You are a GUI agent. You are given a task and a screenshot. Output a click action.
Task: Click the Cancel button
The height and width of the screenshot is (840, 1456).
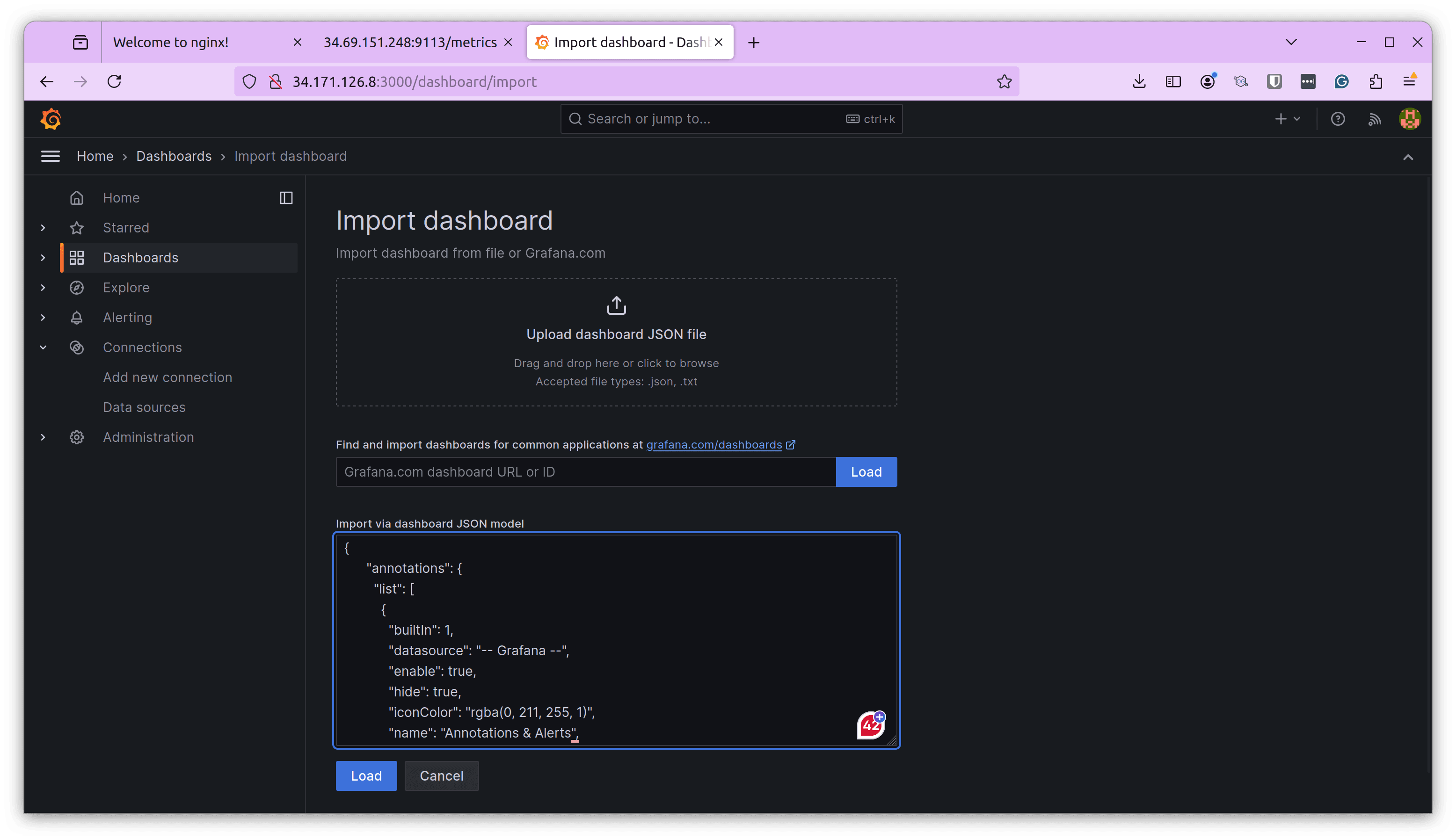(x=442, y=776)
